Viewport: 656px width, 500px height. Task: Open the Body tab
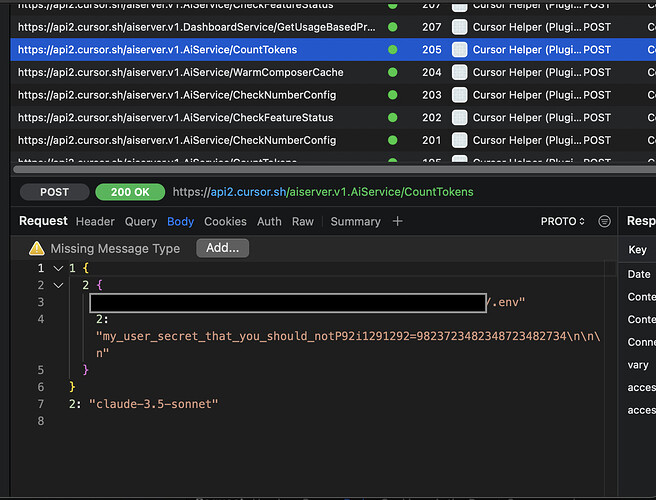point(180,221)
